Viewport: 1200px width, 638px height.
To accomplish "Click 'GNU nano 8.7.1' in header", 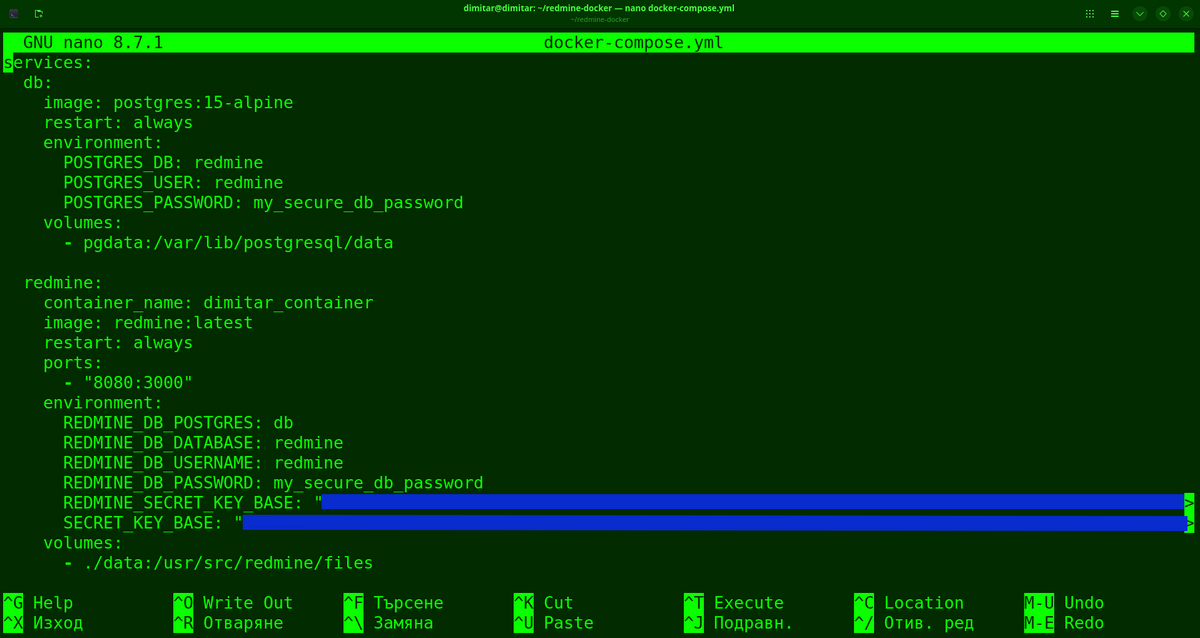I will [94, 43].
